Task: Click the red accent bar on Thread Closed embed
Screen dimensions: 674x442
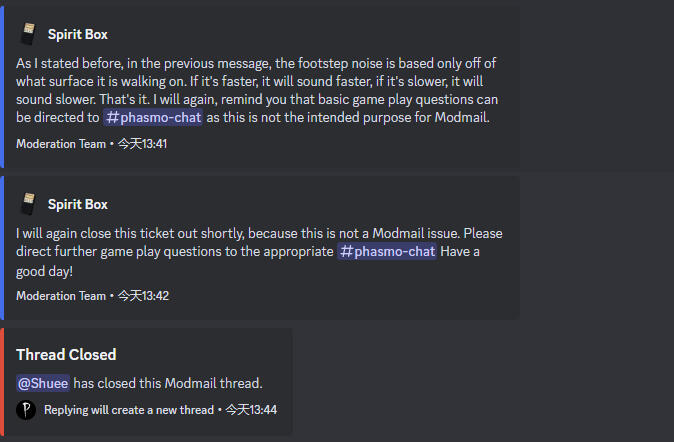Action: click(2, 382)
